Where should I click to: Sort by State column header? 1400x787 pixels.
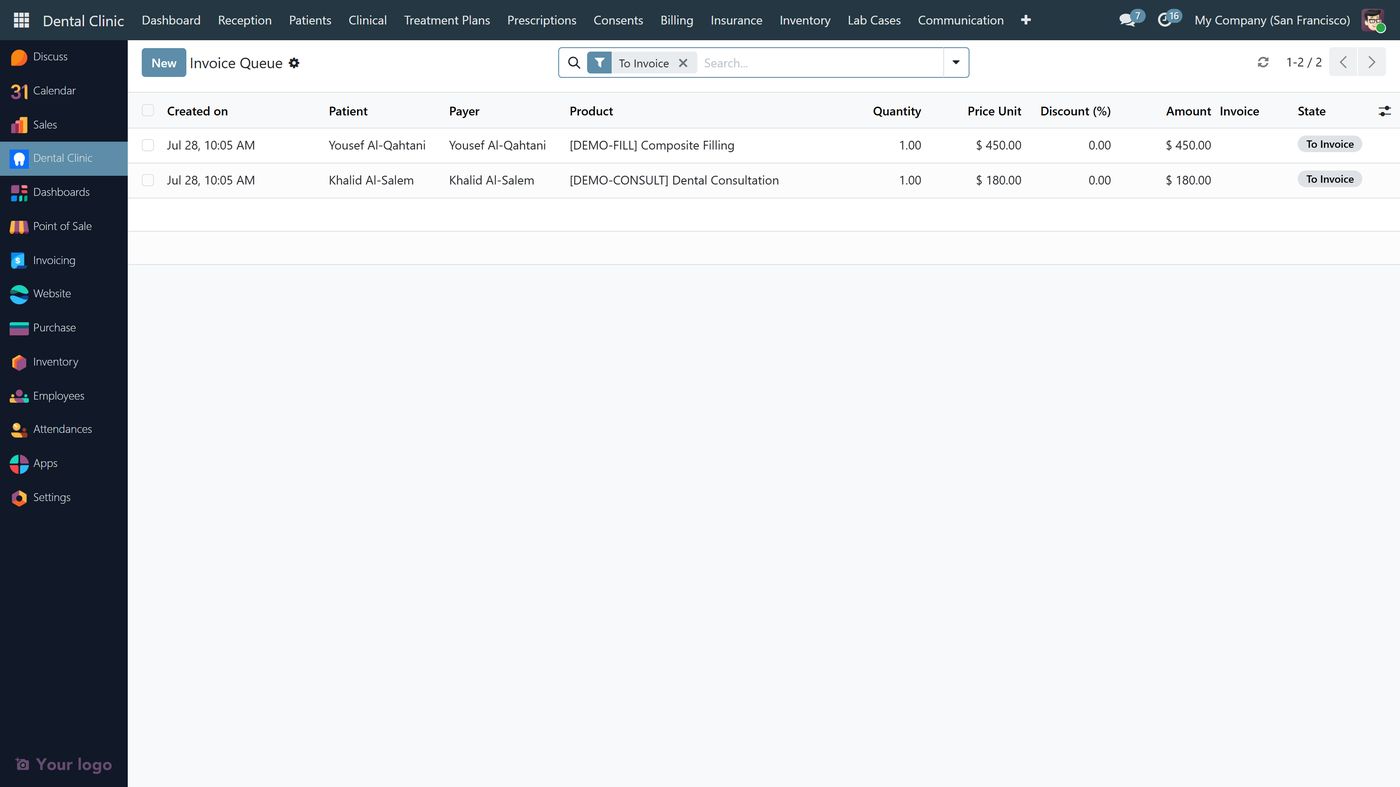click(x=1311, y=111)
